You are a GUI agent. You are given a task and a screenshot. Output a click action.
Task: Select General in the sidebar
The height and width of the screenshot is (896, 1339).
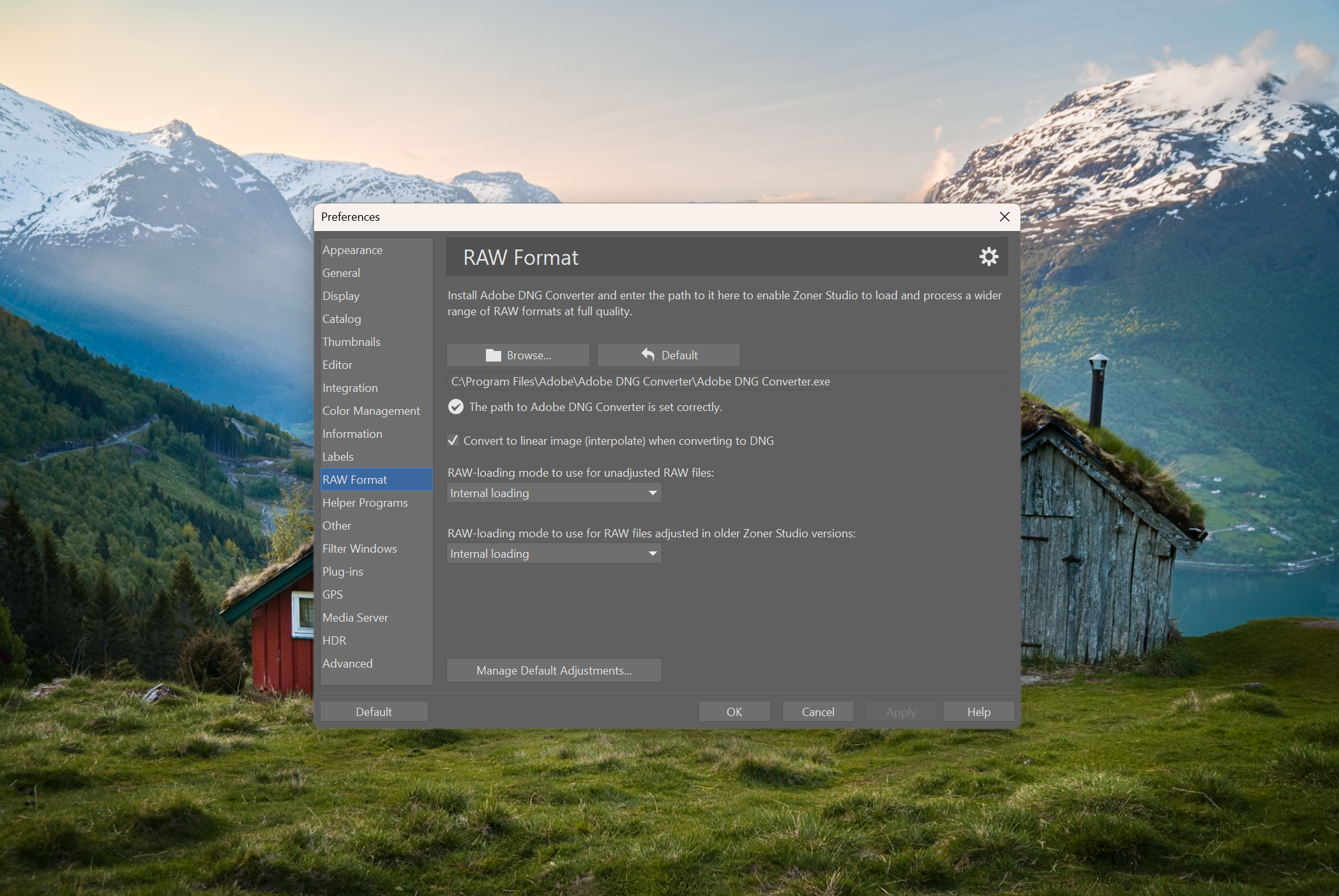376,273
